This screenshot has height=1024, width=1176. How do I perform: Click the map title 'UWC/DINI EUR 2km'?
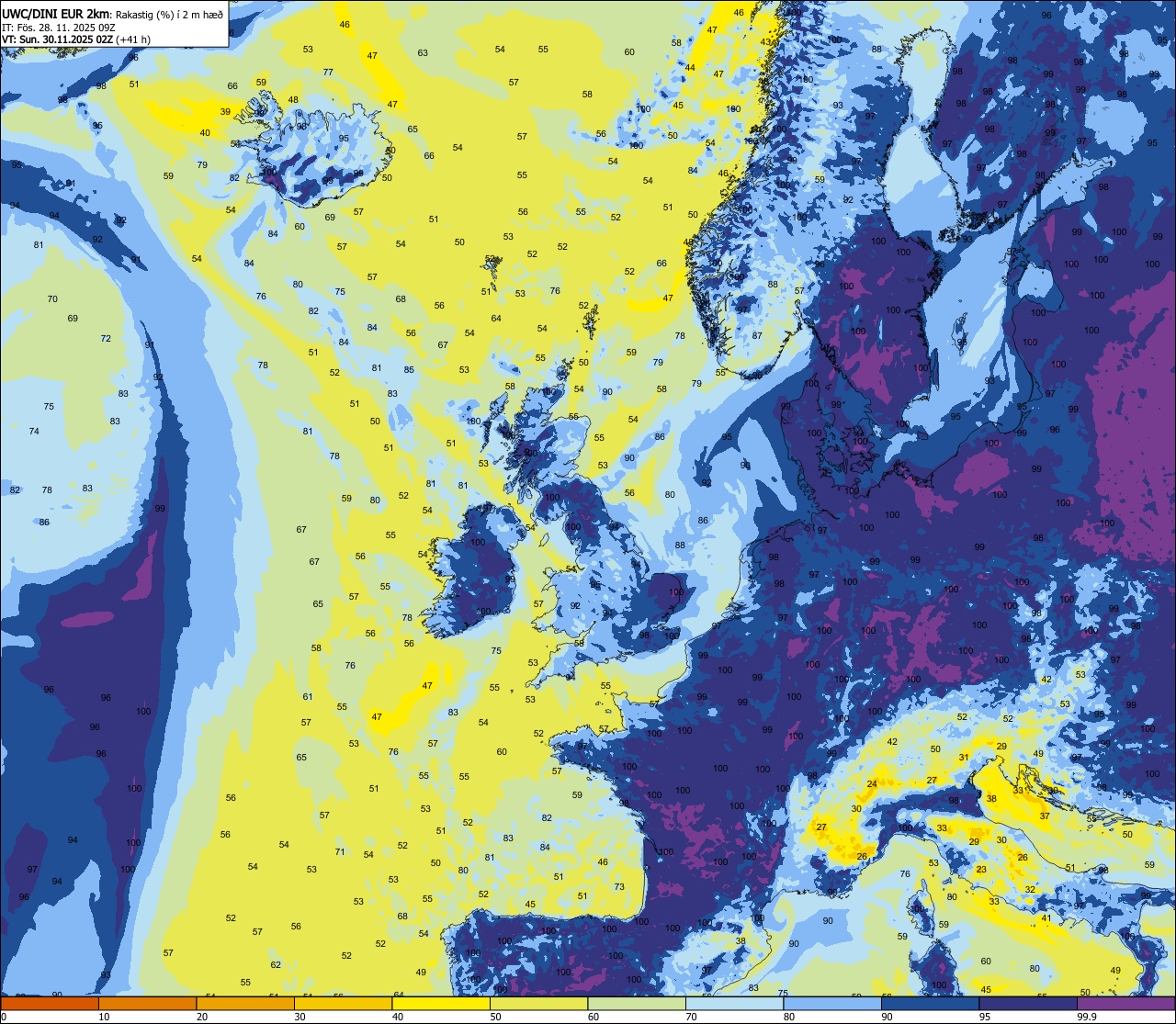tap(55, 13)
